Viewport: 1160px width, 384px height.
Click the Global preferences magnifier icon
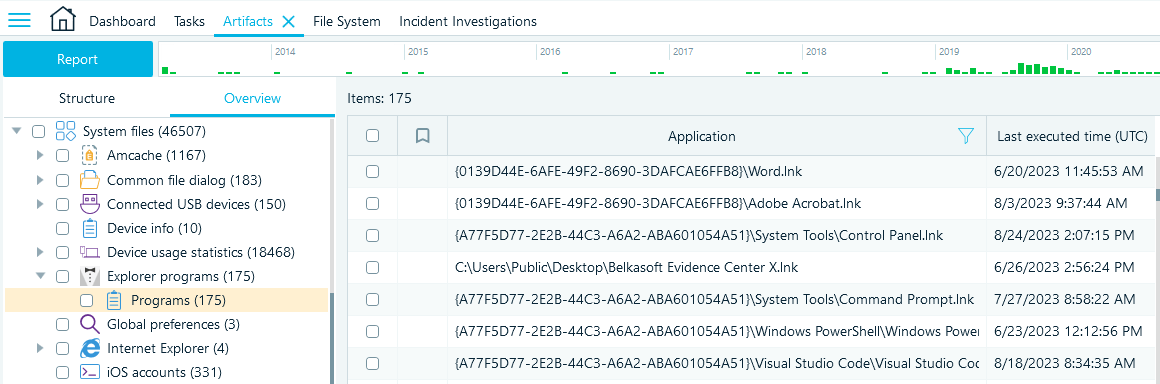[x=89, y=324]
